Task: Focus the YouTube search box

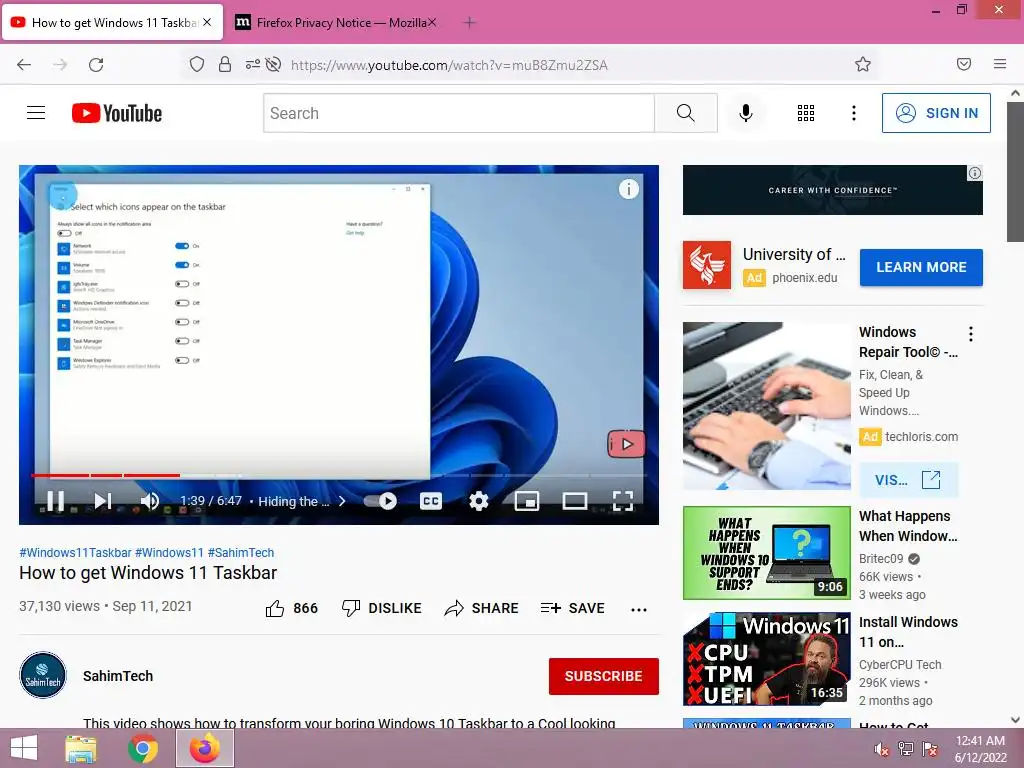Action: click(x=459, y=113)
